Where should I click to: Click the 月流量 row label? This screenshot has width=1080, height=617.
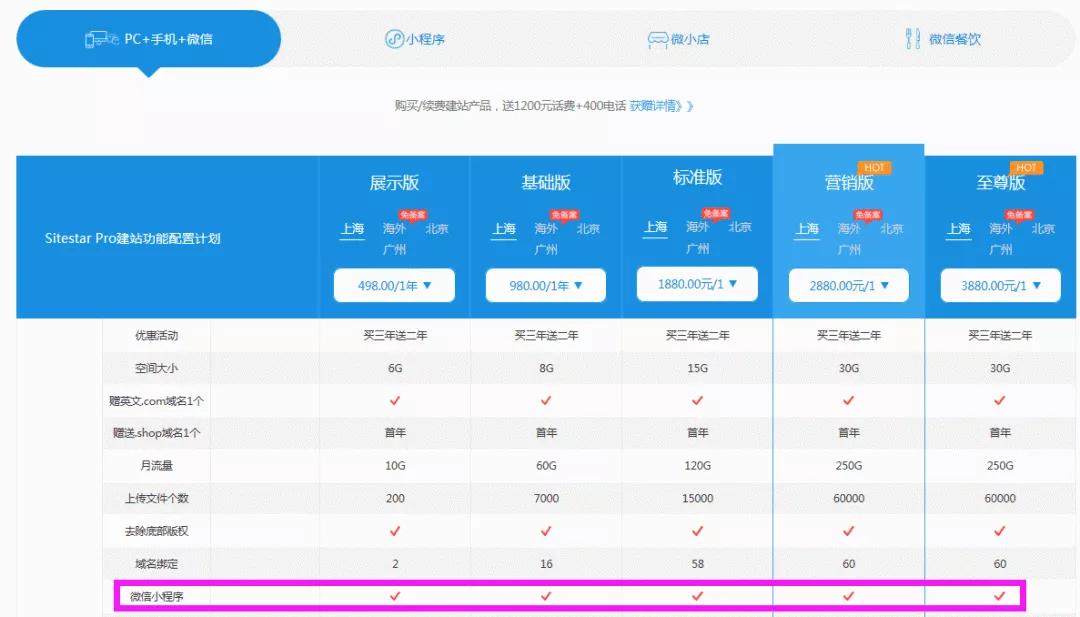[156, 466]
